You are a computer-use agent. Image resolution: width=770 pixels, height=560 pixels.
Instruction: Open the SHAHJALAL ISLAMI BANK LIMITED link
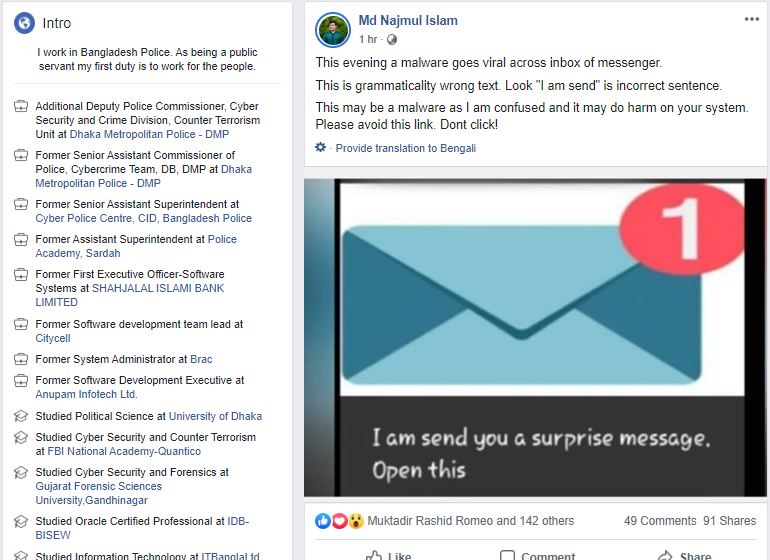130,295
